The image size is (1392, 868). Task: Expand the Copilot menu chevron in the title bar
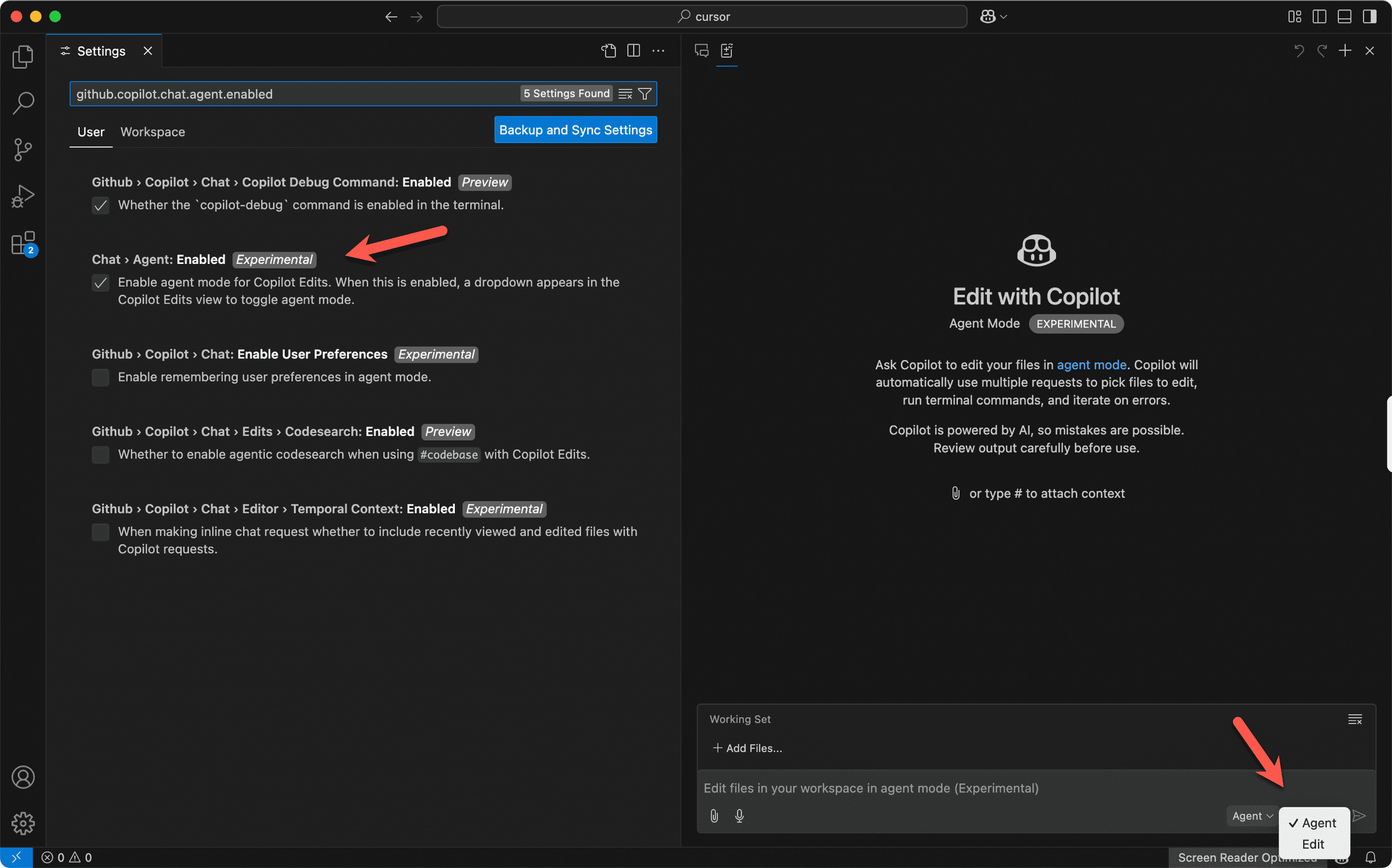(1003, 16)
